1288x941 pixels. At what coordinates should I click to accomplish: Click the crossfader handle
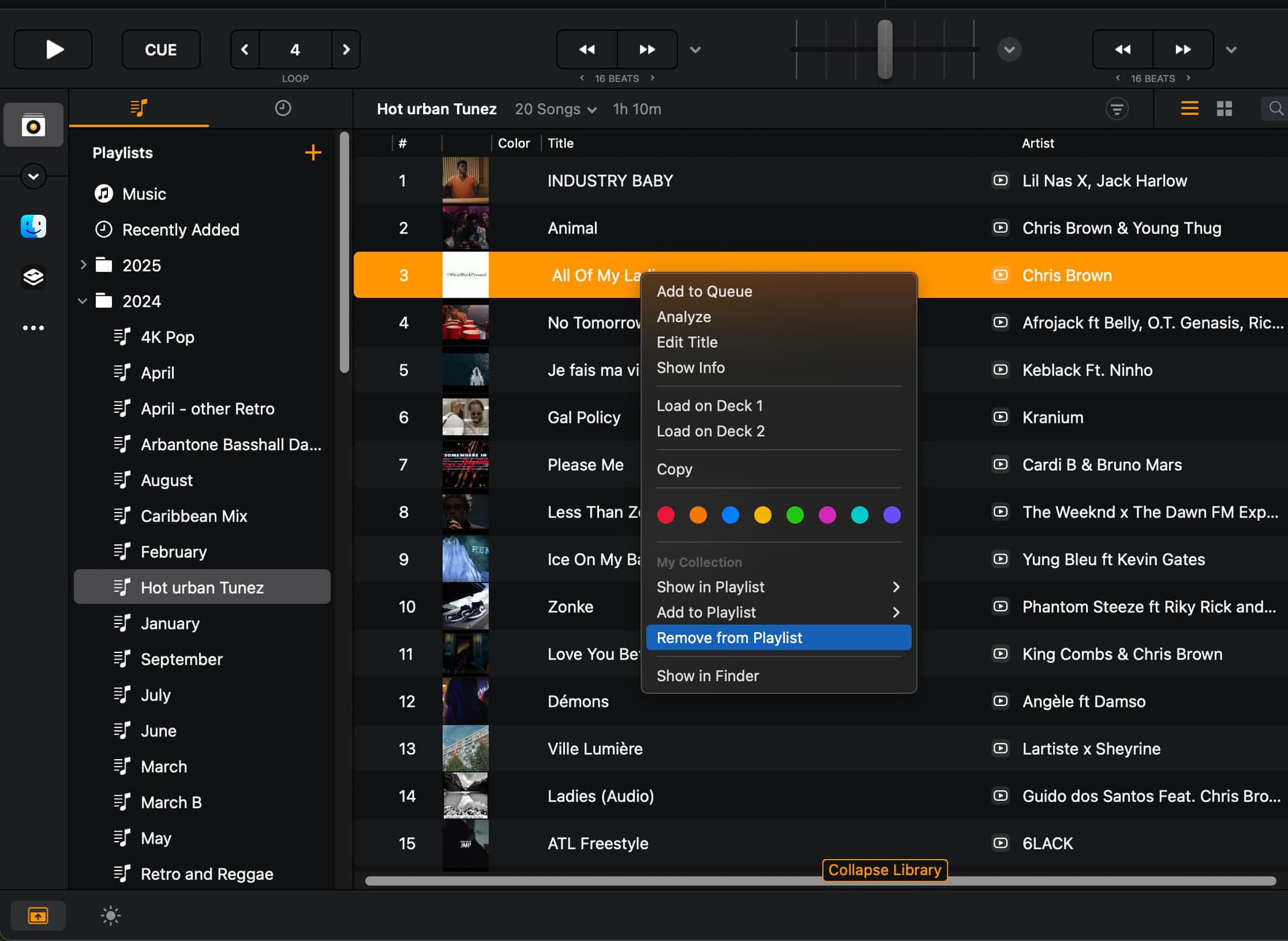[885, 49]
